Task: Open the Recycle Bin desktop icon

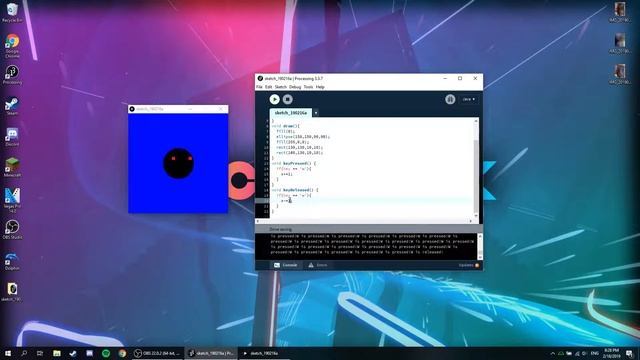Action: coord(12,12)
